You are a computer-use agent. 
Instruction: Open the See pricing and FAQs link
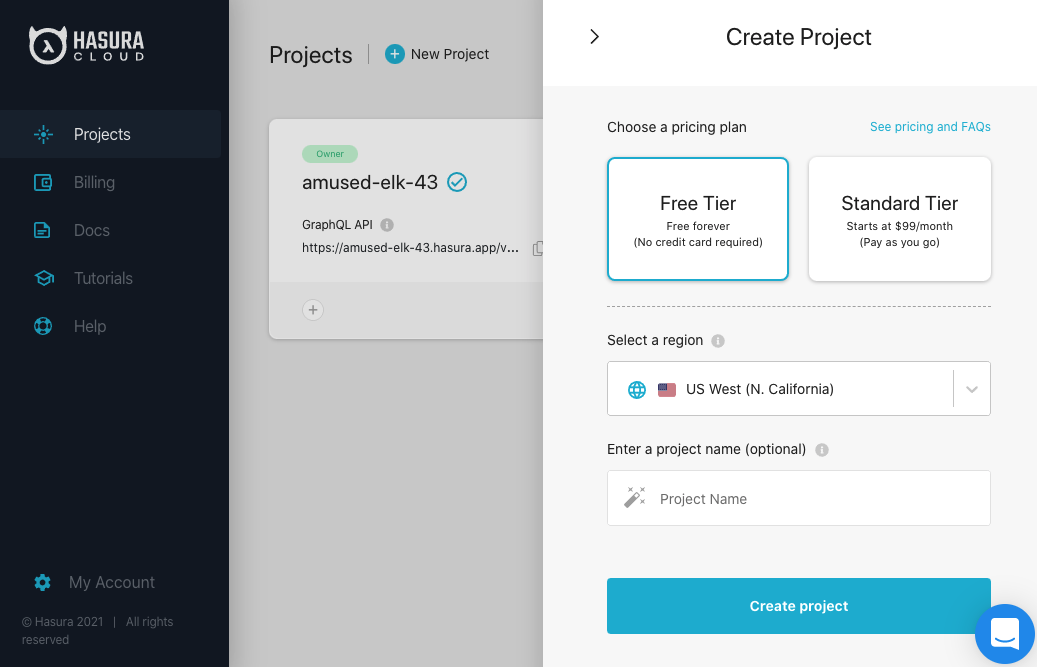[930, 127]
